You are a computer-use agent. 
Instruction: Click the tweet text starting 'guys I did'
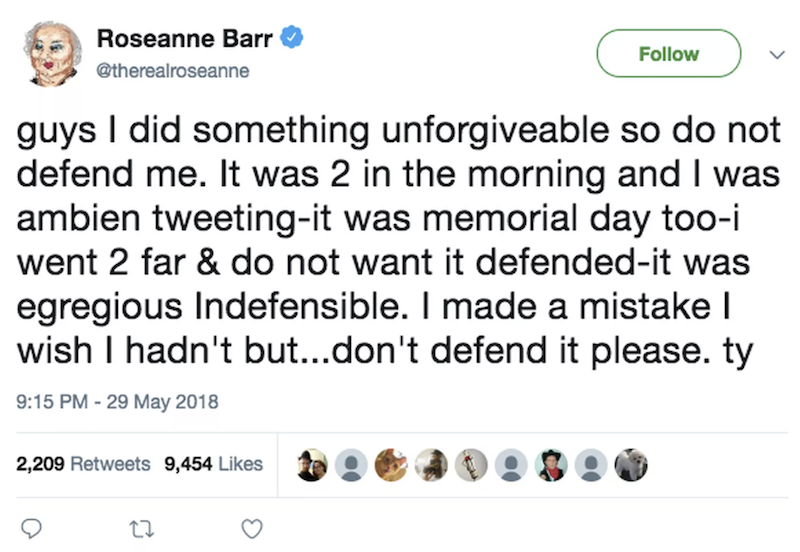(x=398, y=240)
